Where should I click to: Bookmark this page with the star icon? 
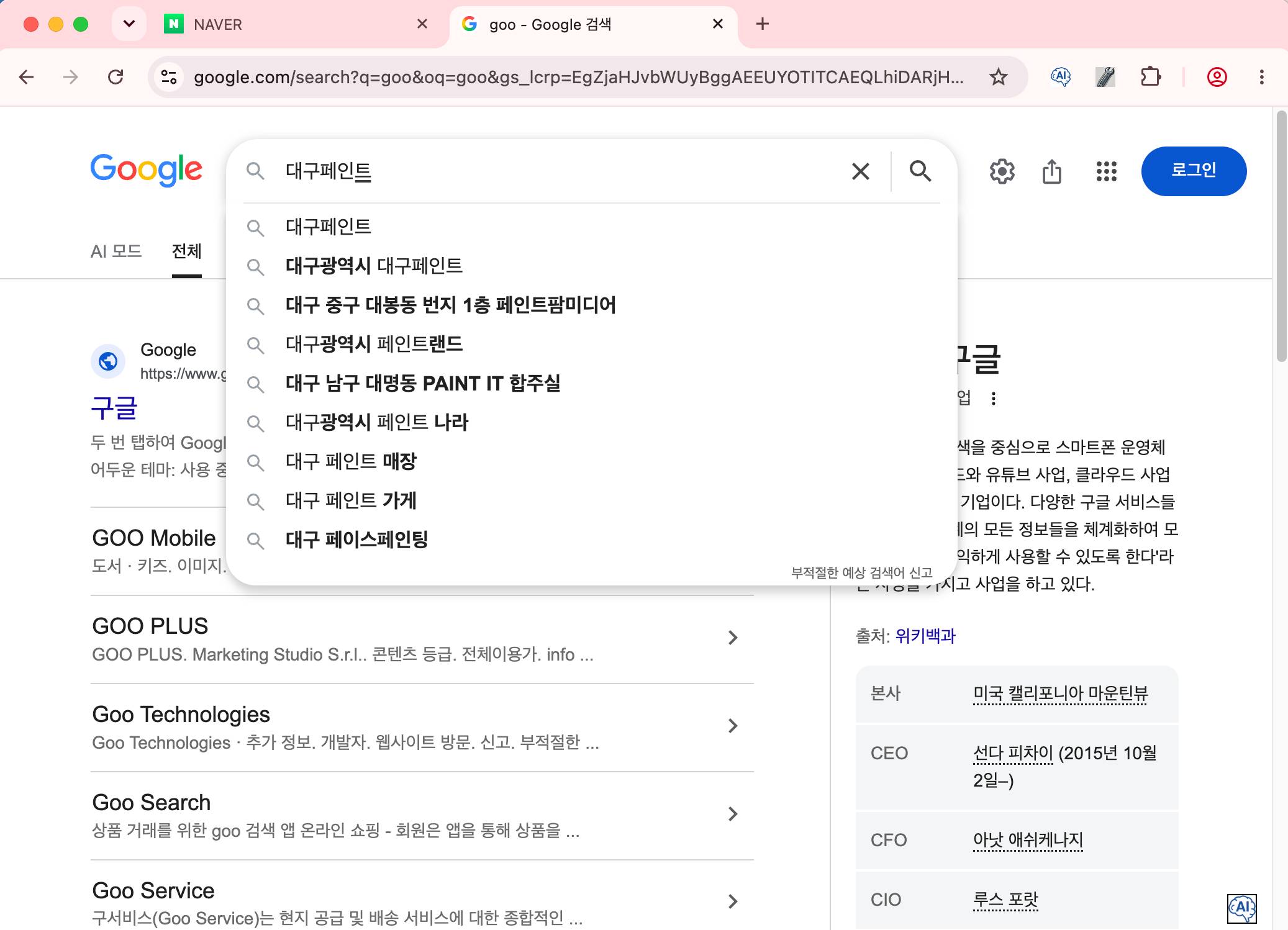[x=998, y=77]
